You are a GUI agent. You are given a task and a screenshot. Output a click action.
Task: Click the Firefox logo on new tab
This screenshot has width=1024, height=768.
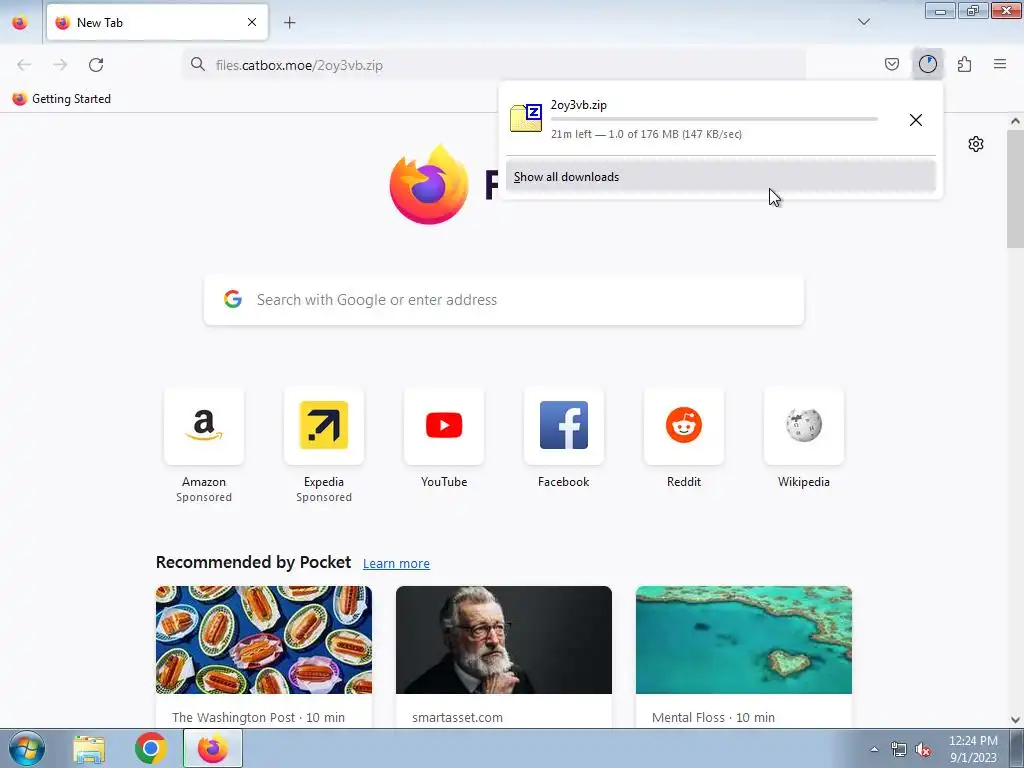click(x=429, y=185)
